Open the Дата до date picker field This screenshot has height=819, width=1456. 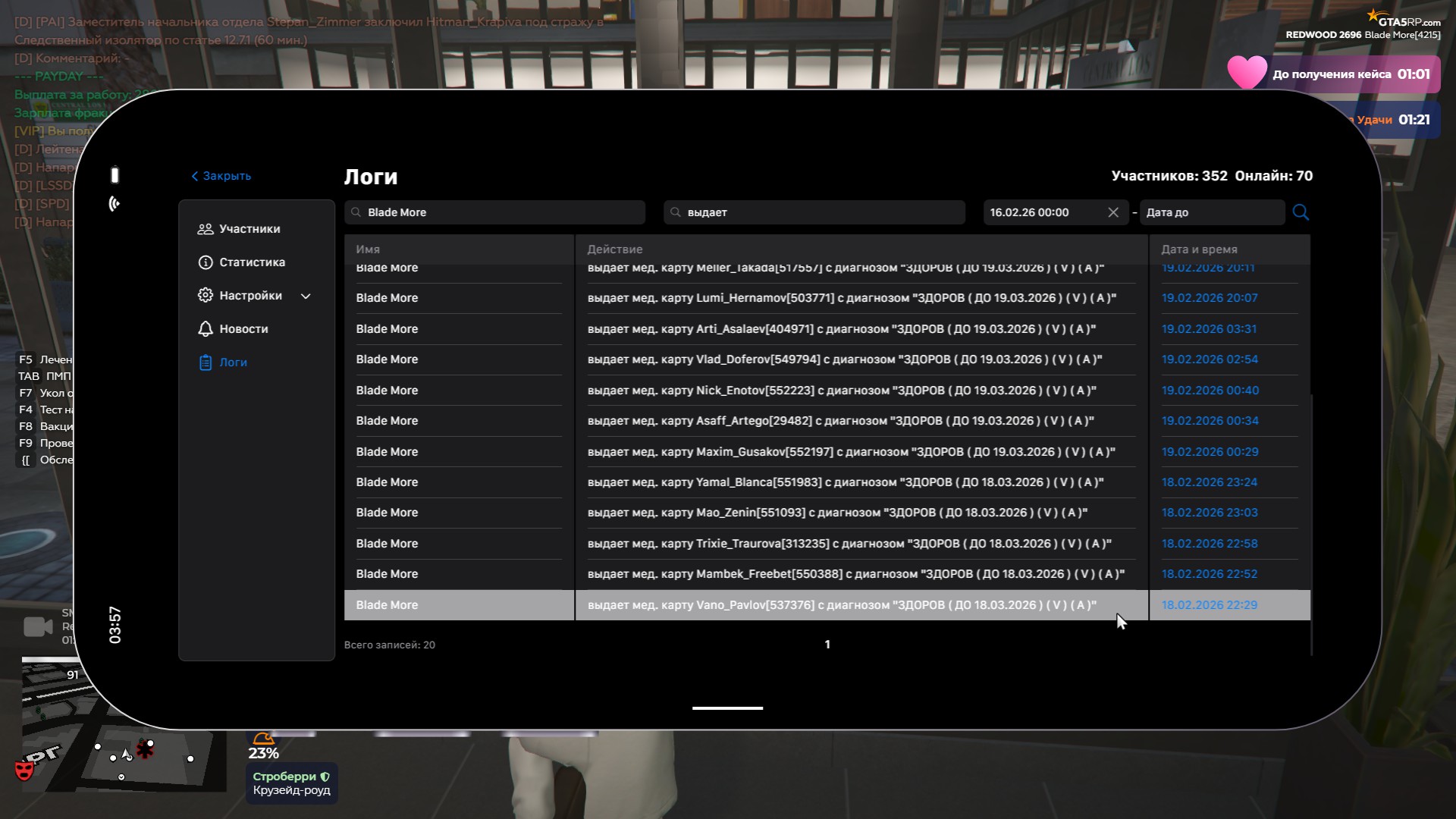1211,212
